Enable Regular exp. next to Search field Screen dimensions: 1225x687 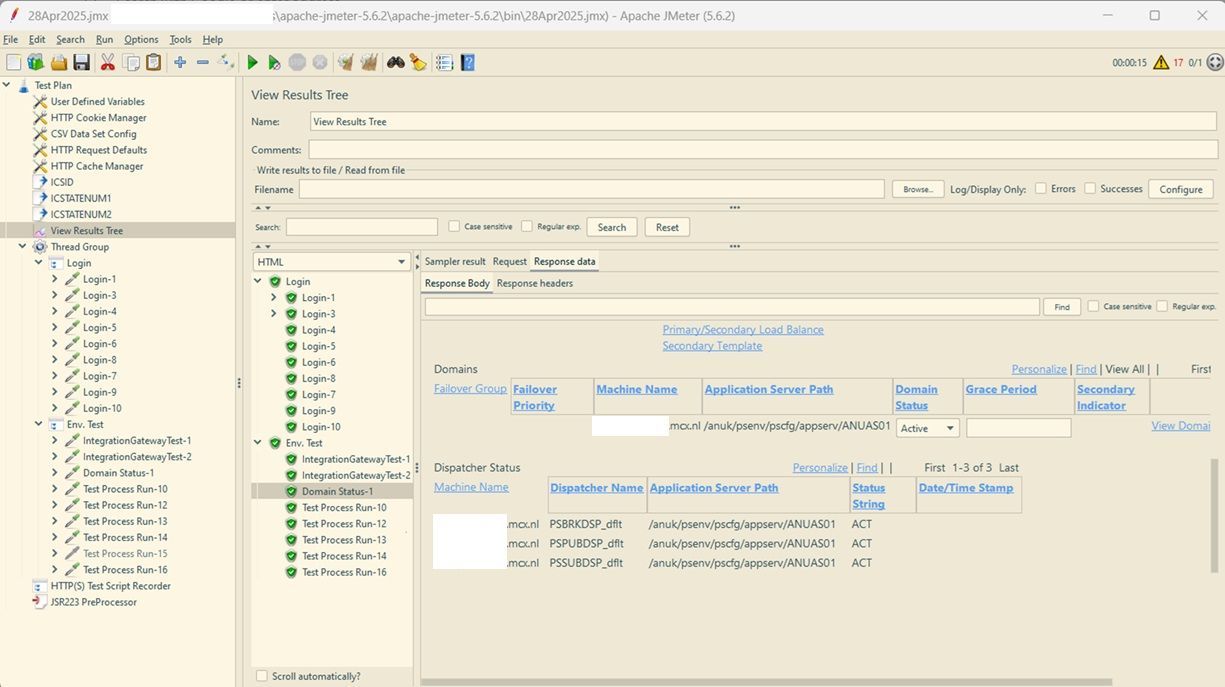click(x=527, y=227)
